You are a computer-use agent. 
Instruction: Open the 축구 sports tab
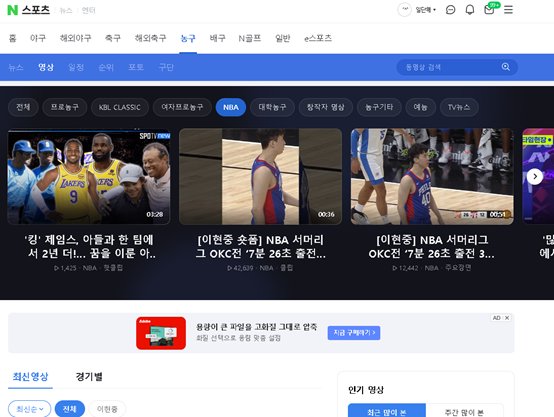pos(113,38)
